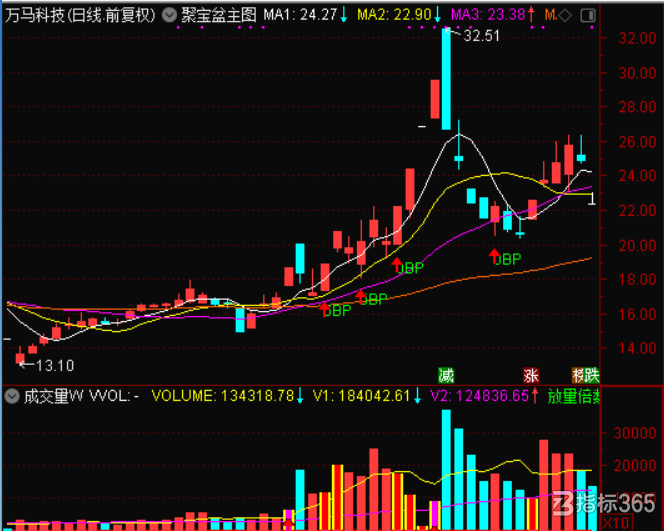Click the green 减 signal tag
This screenshot has height=531, width=664.
[446, 376]
